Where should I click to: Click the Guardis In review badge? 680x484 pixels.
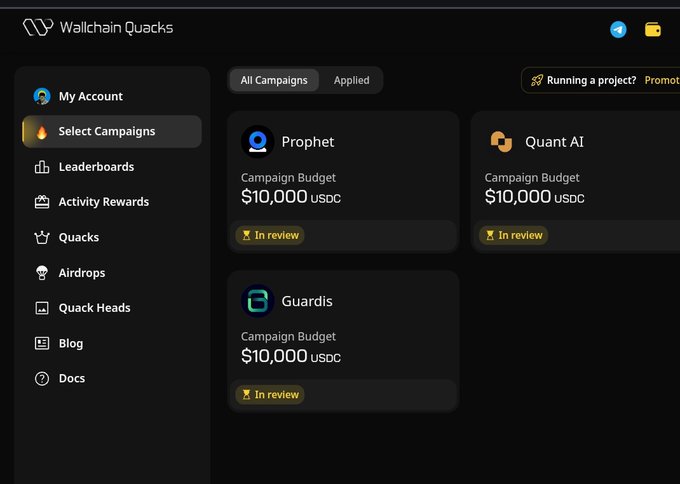pos(270,395)
